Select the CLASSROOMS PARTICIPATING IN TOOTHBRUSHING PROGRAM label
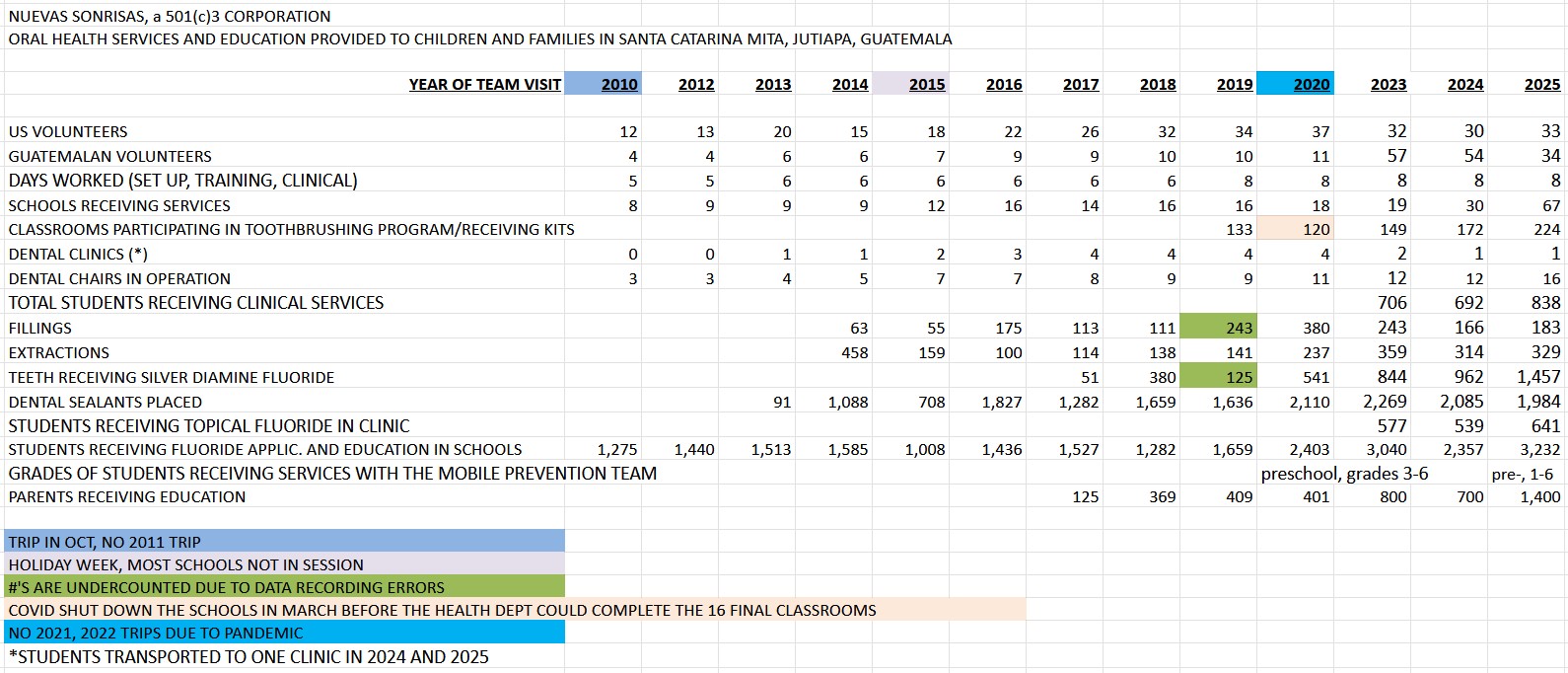The height and width of the screenshot is (673, 1568). [291, 230]
